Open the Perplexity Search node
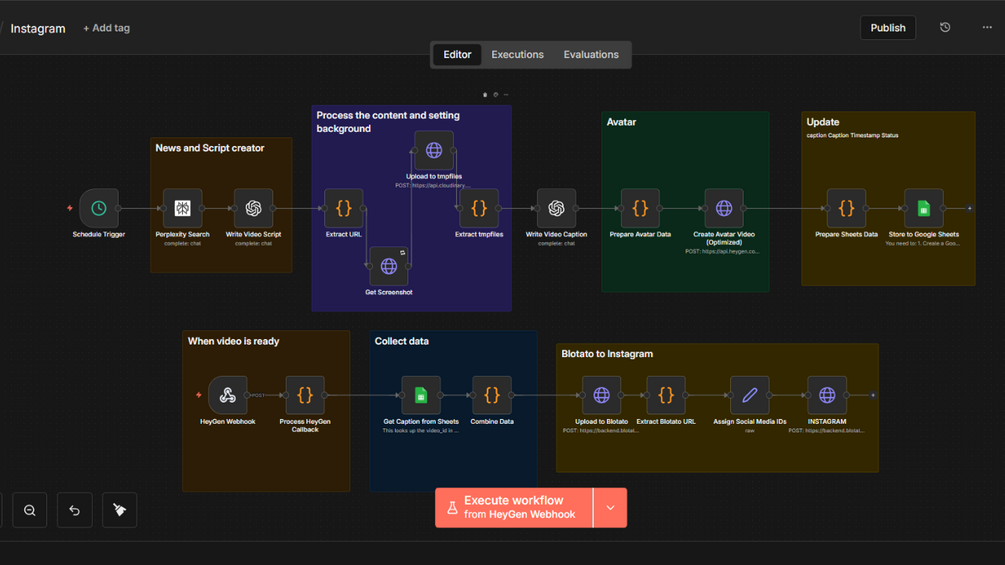This screenshot has width=1005, height=565. click(183, 208)
